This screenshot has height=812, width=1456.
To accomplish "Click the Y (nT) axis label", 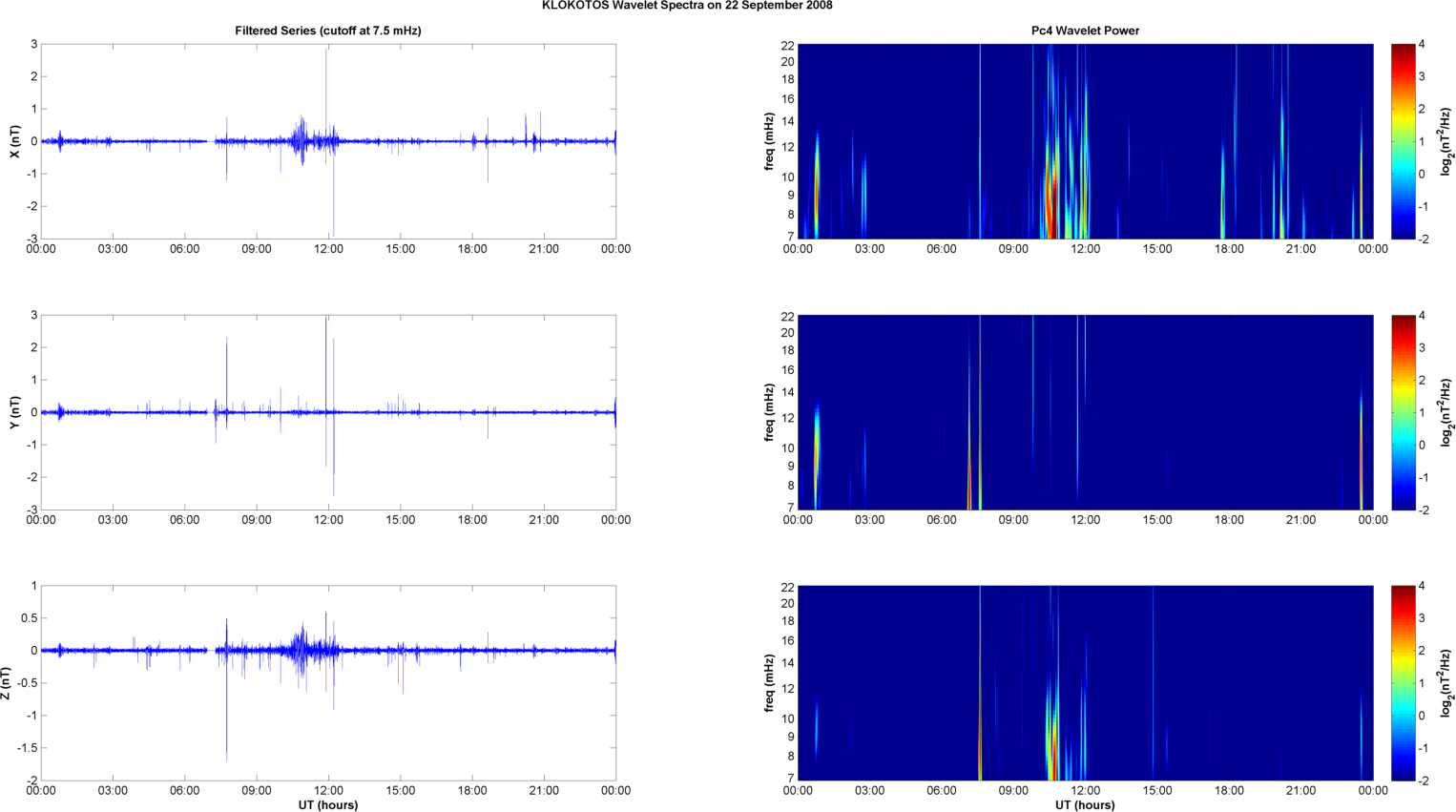I will [14, 412].
